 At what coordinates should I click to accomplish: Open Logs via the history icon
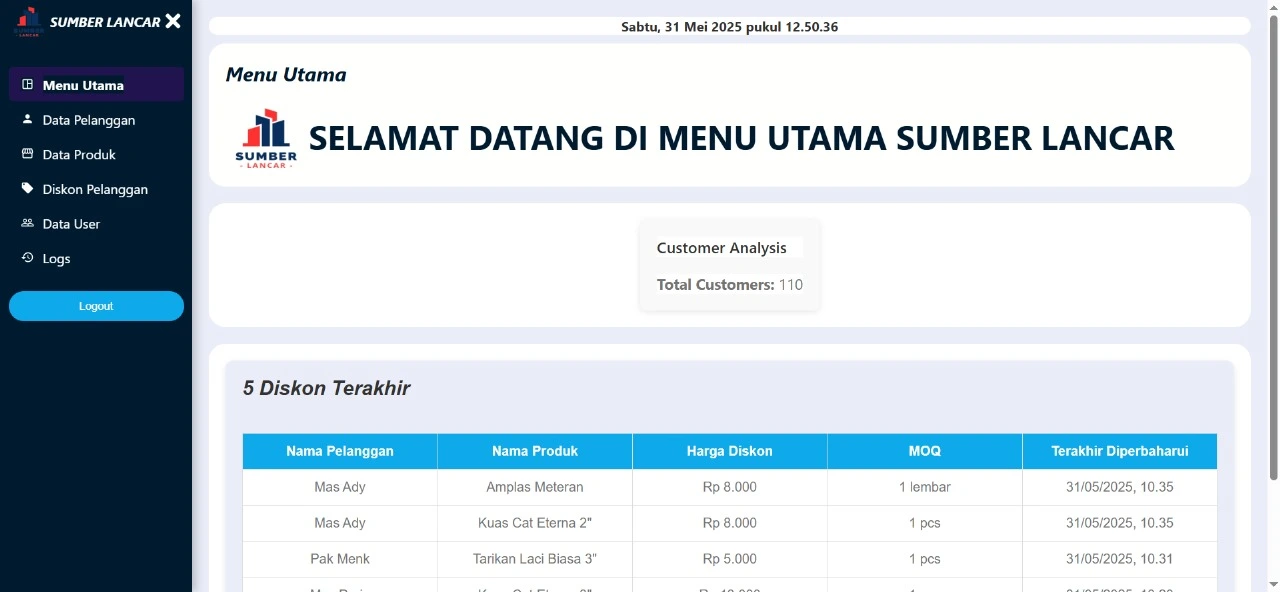[25, 258]
